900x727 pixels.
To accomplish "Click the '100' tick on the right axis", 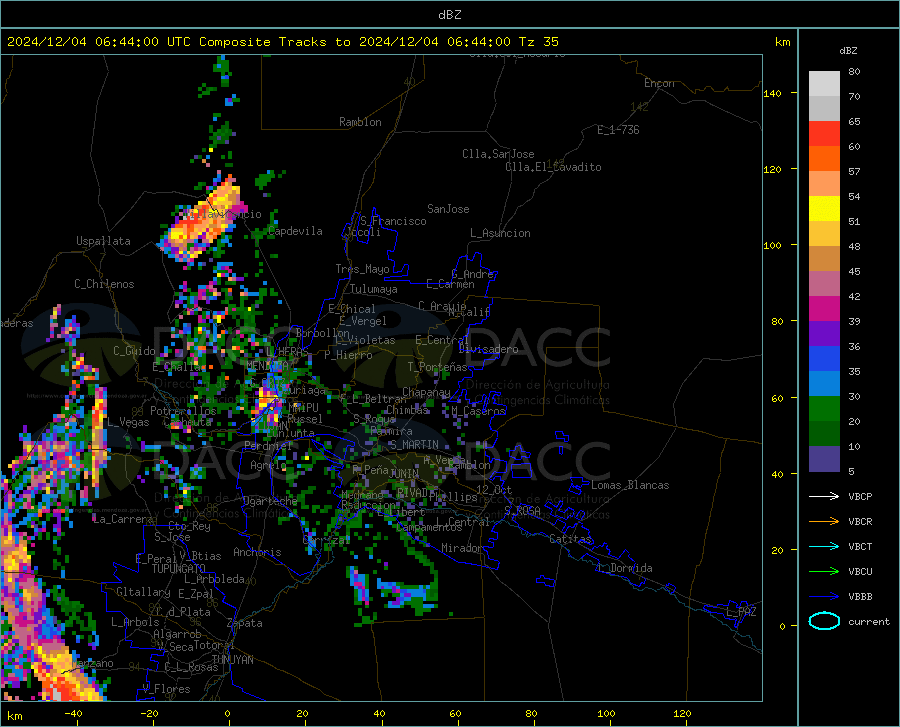I will coord(772,246).
